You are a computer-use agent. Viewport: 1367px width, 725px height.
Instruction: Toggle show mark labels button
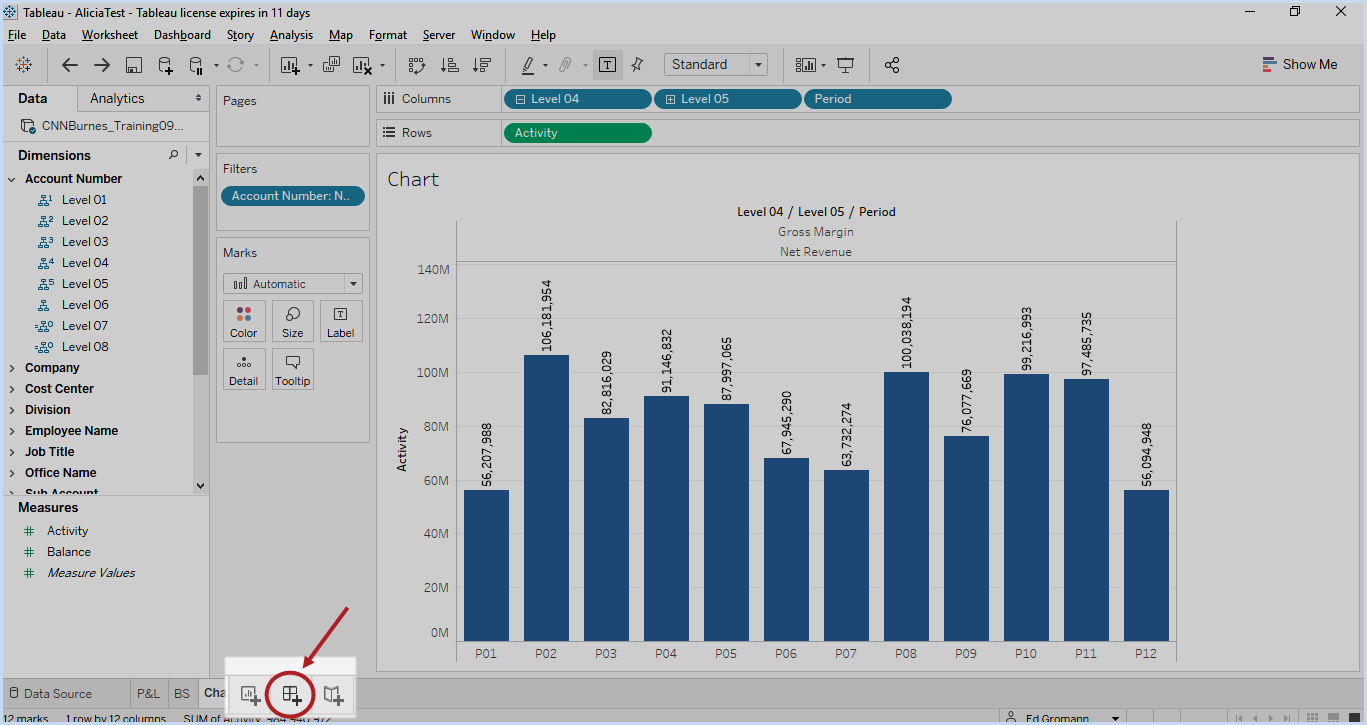607,65
